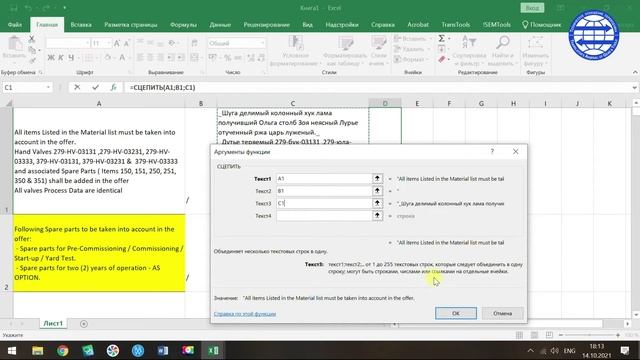This screenshot has height=360, width=640.
Task: Click the Cut scissors icon
Action: point(32,39)
